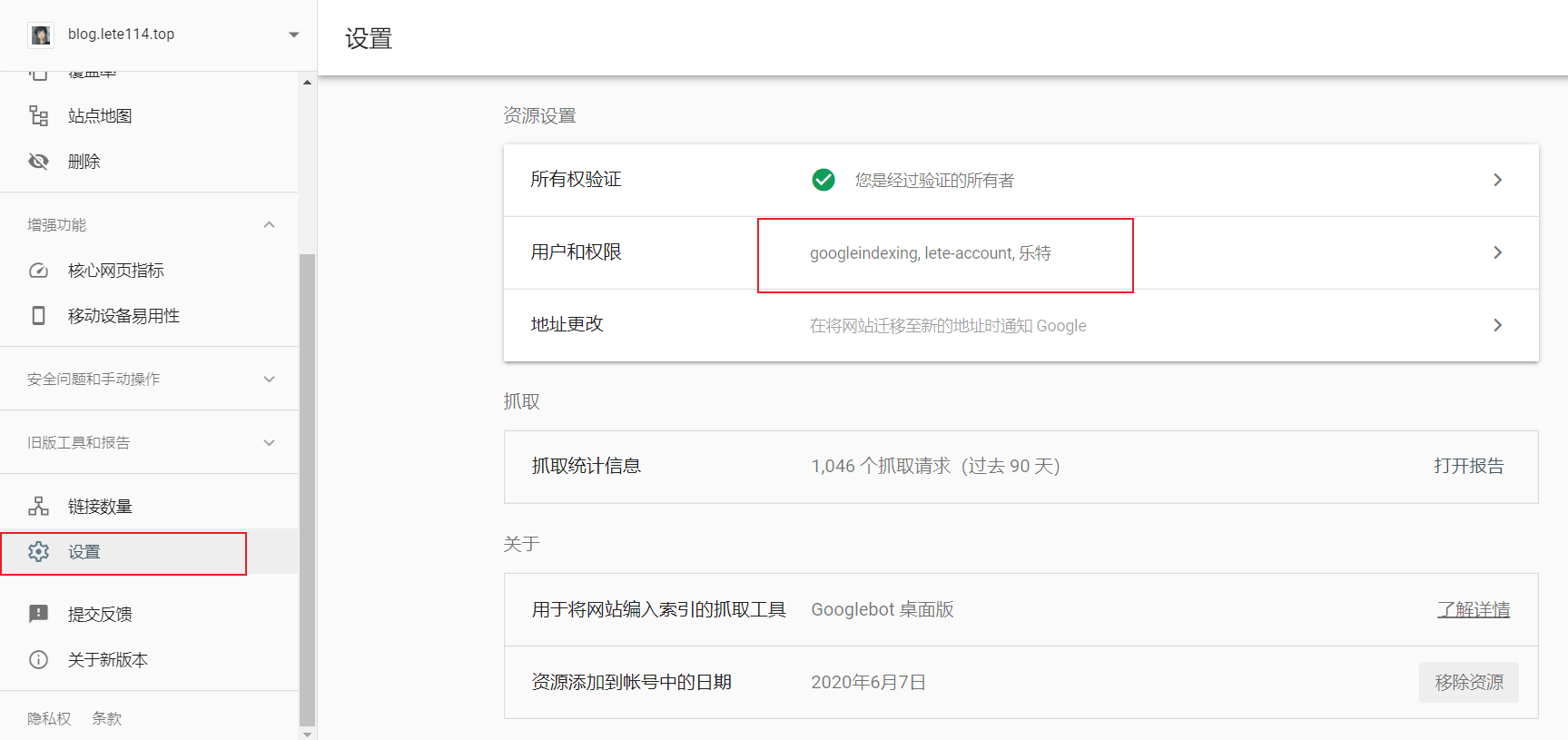Click the settings (设置) gear icon
Viewport: 1568px width, 740px height.
(38, 552)
